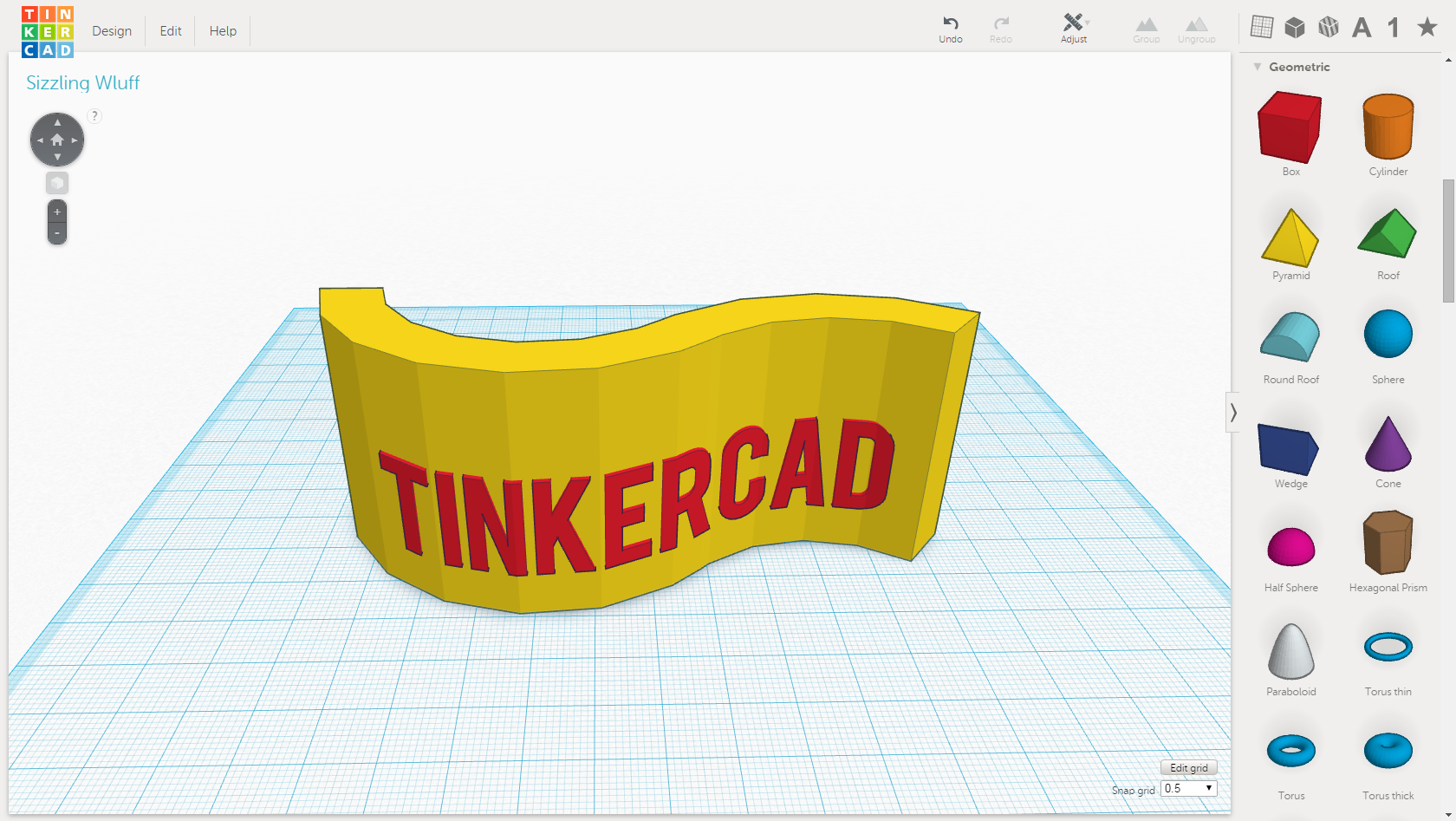Open the number shapes panel via the 1 icon
This screenshot has height=821, width=1456.
coord(1394,27)
